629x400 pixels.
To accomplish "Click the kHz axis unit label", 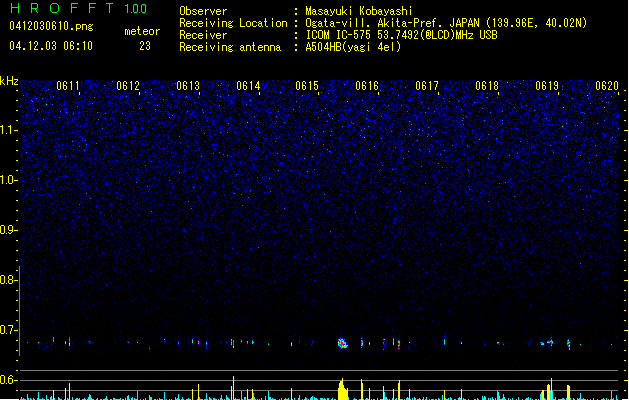I will (x=9, y=81).
